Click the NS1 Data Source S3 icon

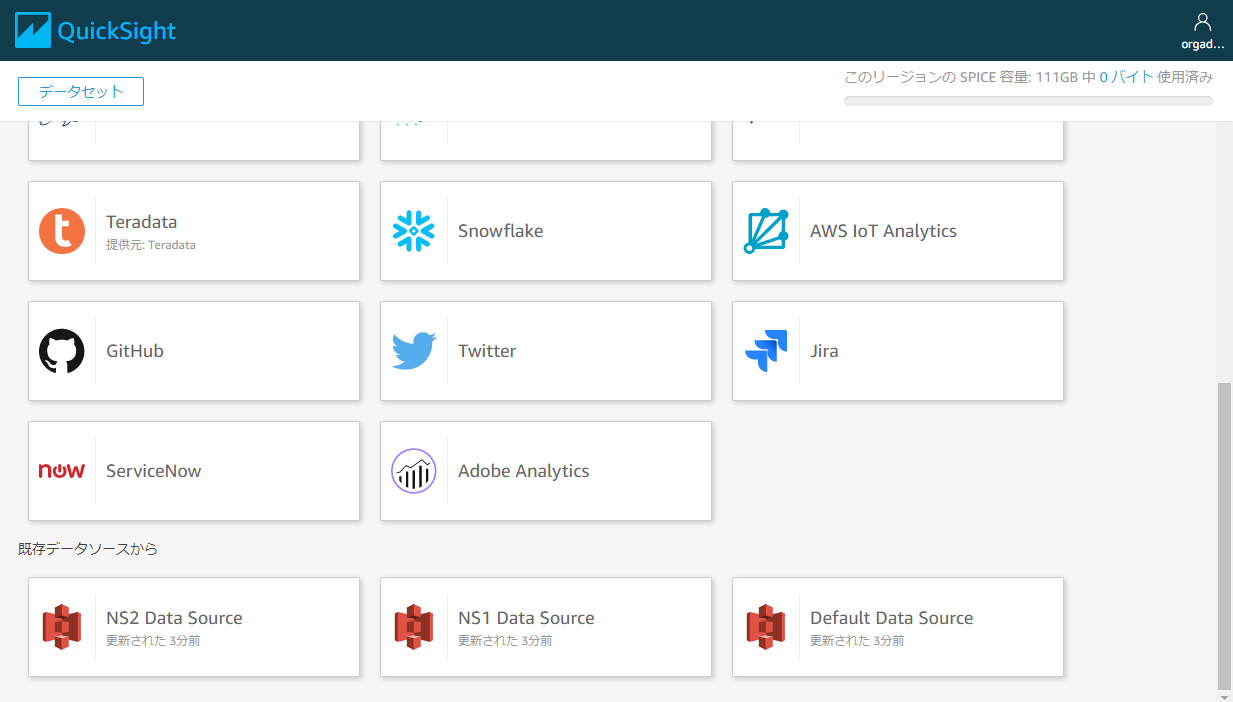pyautogui.click(x=414, y=627)
